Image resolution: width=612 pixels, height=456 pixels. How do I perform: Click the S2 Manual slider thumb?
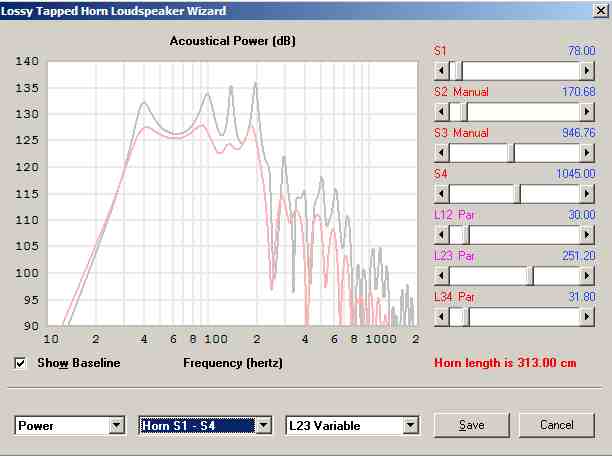pyautogui.click(x=463, y=112)
